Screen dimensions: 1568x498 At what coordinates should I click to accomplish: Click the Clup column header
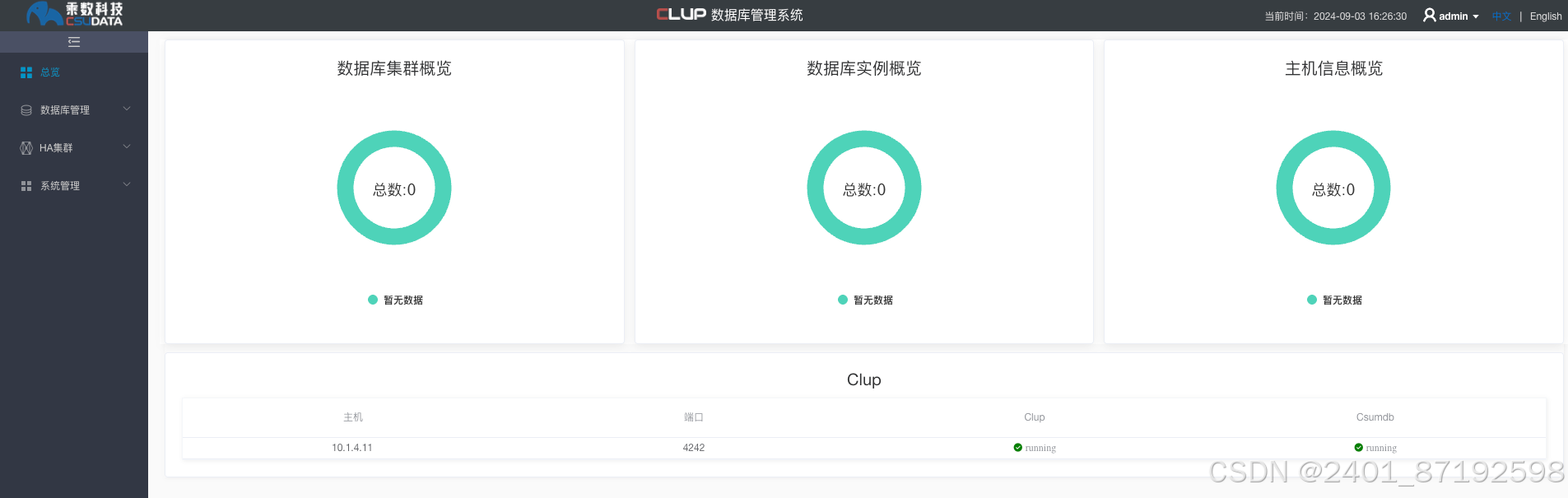[x=1035, y=417]
